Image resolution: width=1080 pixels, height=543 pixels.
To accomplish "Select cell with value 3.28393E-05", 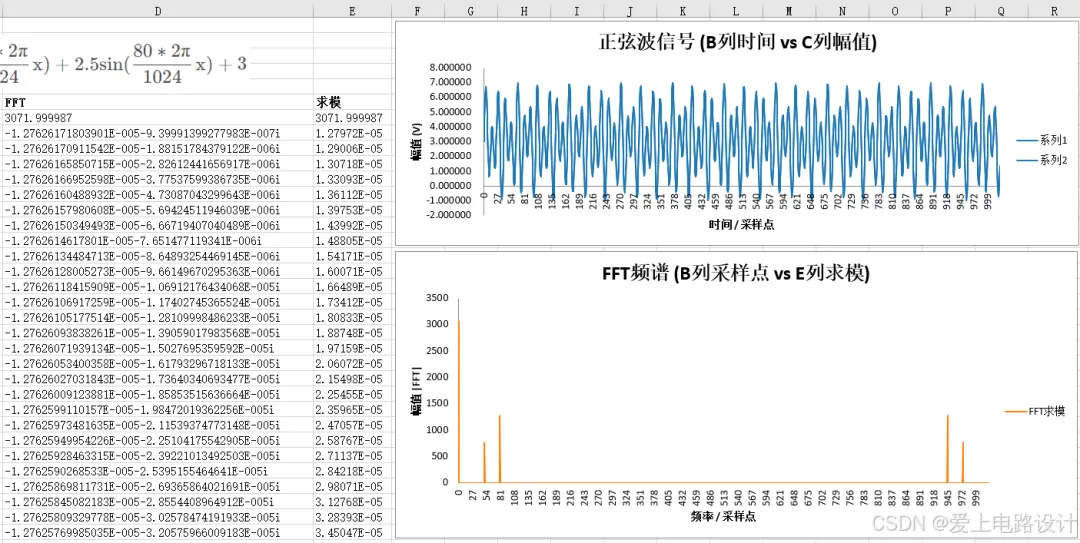I will 353,518.
